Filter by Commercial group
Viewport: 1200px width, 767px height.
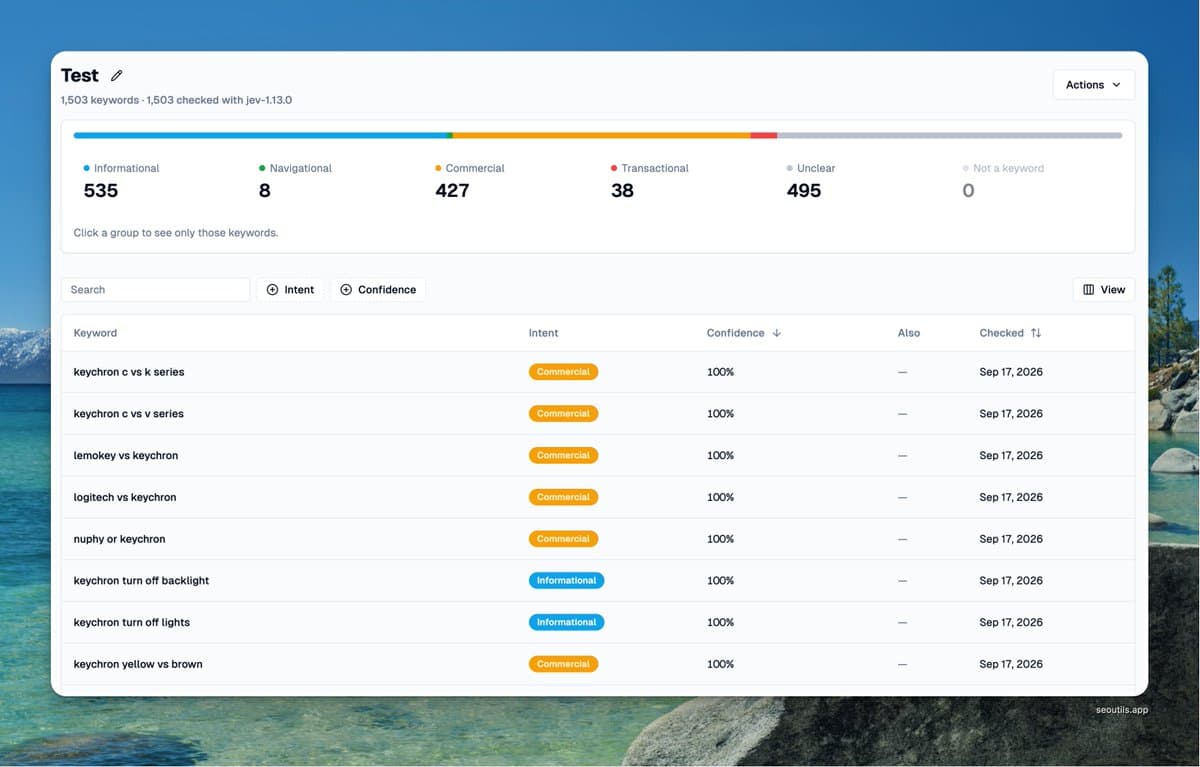coord(470,181)
